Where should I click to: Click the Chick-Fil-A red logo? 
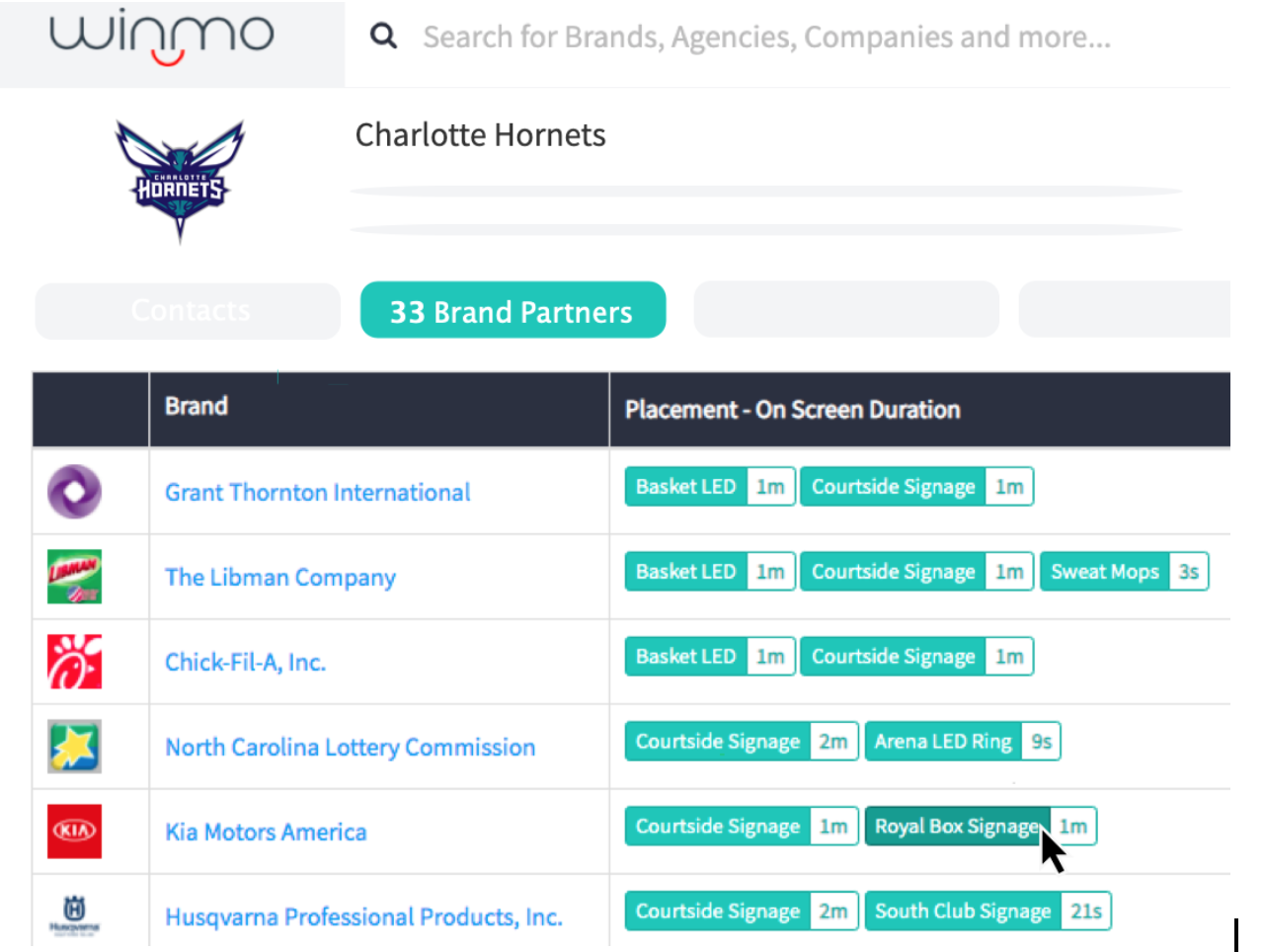(x=75, y=662)
